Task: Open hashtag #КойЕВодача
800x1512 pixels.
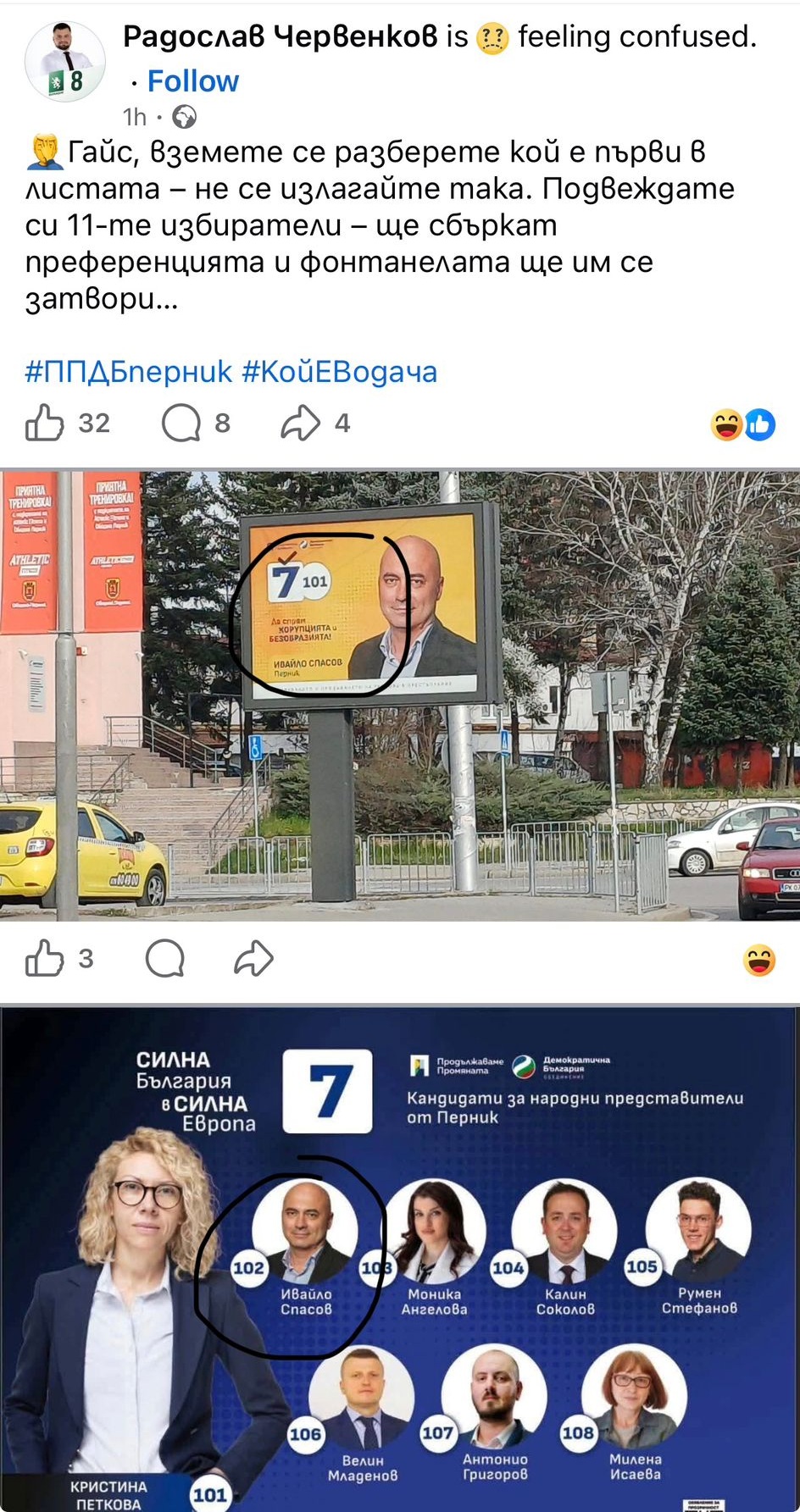Action: 340,372
